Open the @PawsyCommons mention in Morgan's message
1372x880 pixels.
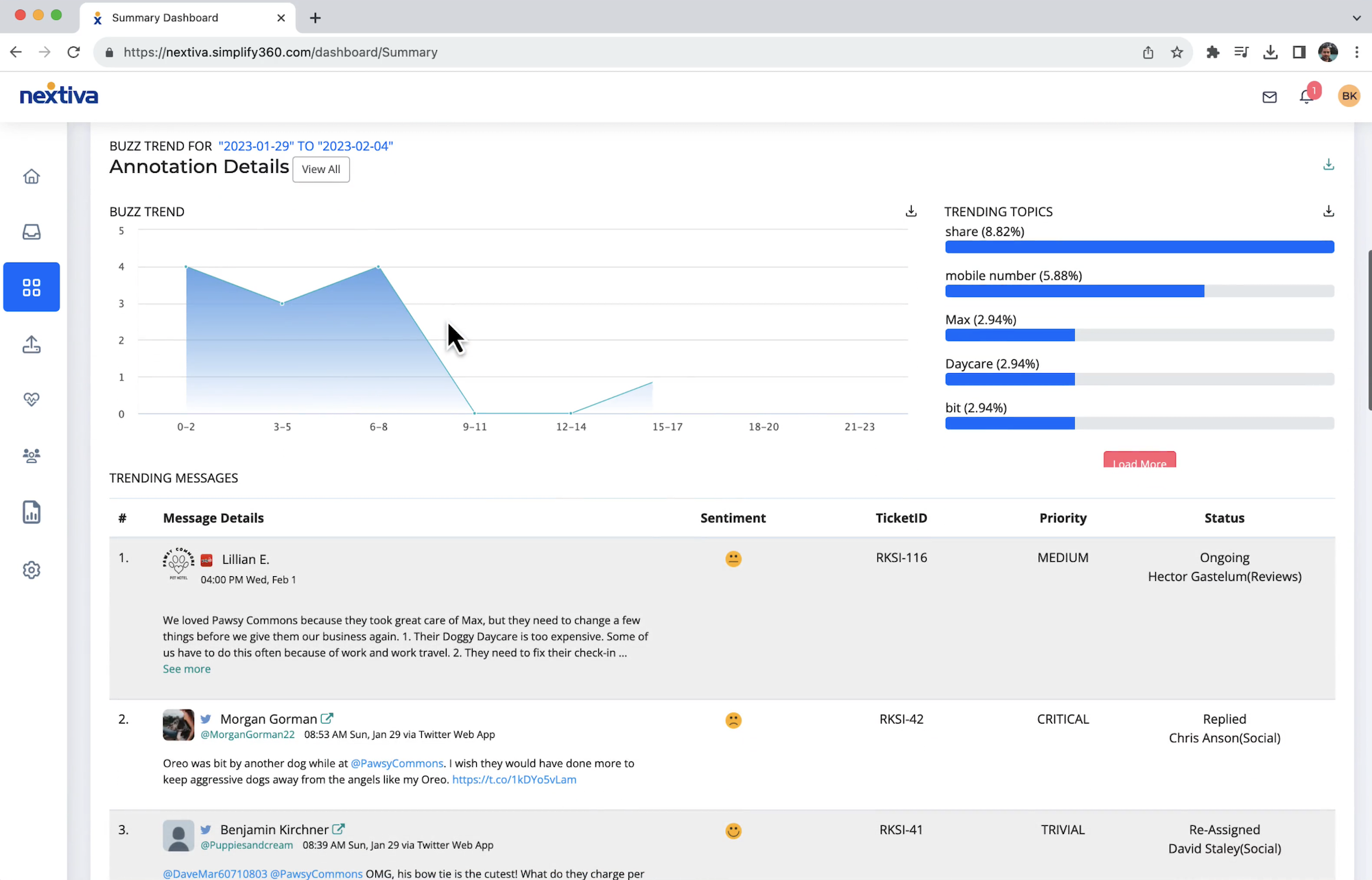[x=397, y=763]
